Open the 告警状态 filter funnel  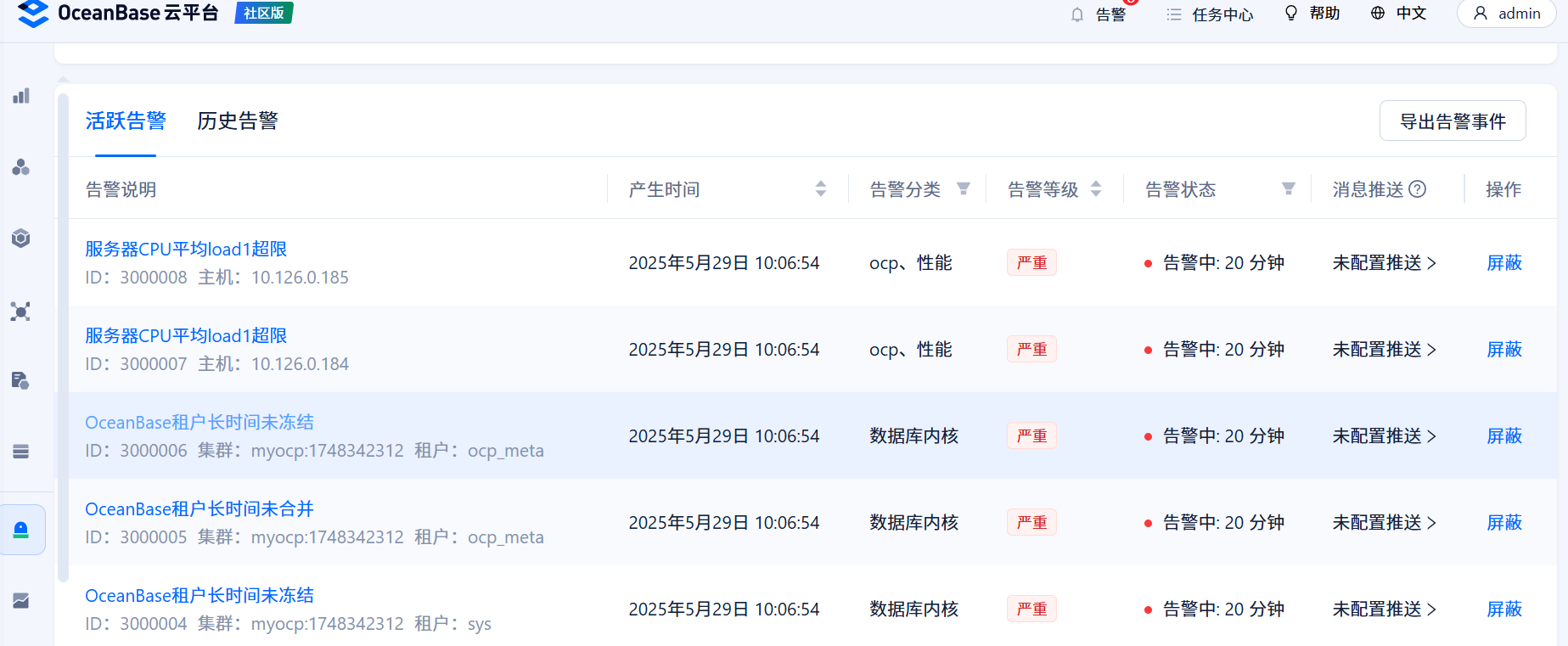click(1289, 188)
